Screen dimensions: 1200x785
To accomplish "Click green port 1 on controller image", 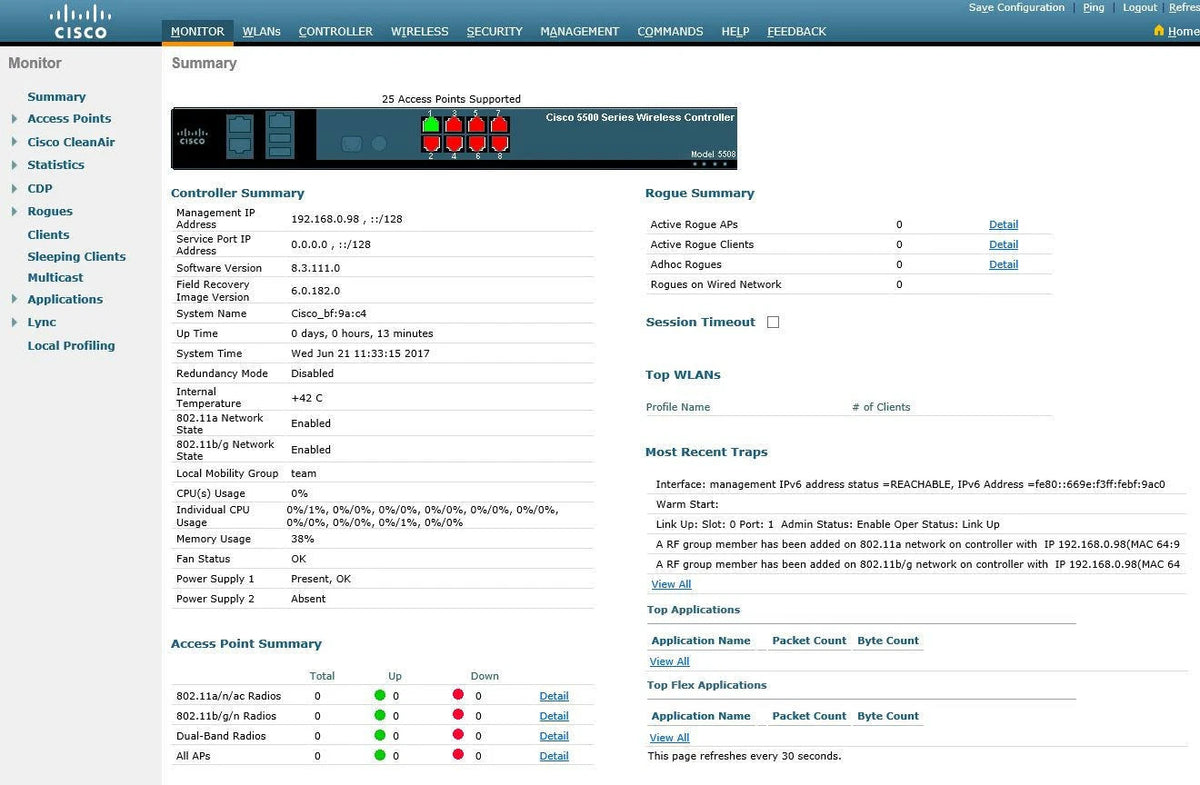I will tap(430, 125).
